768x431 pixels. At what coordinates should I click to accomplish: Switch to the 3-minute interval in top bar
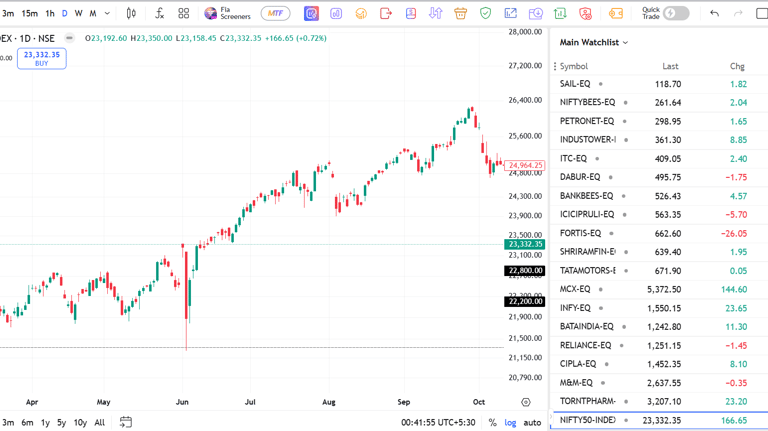point(8,14)
